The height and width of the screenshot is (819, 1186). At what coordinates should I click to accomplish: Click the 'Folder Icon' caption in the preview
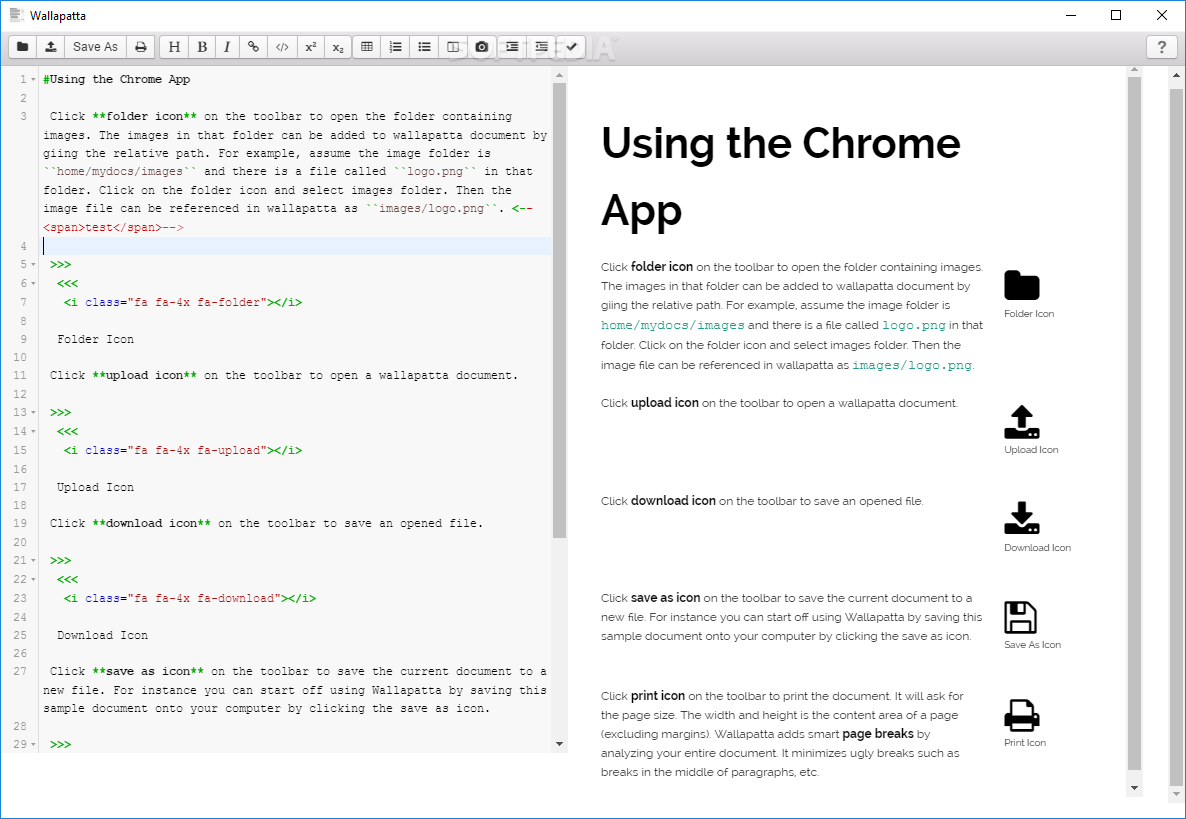1029,314
